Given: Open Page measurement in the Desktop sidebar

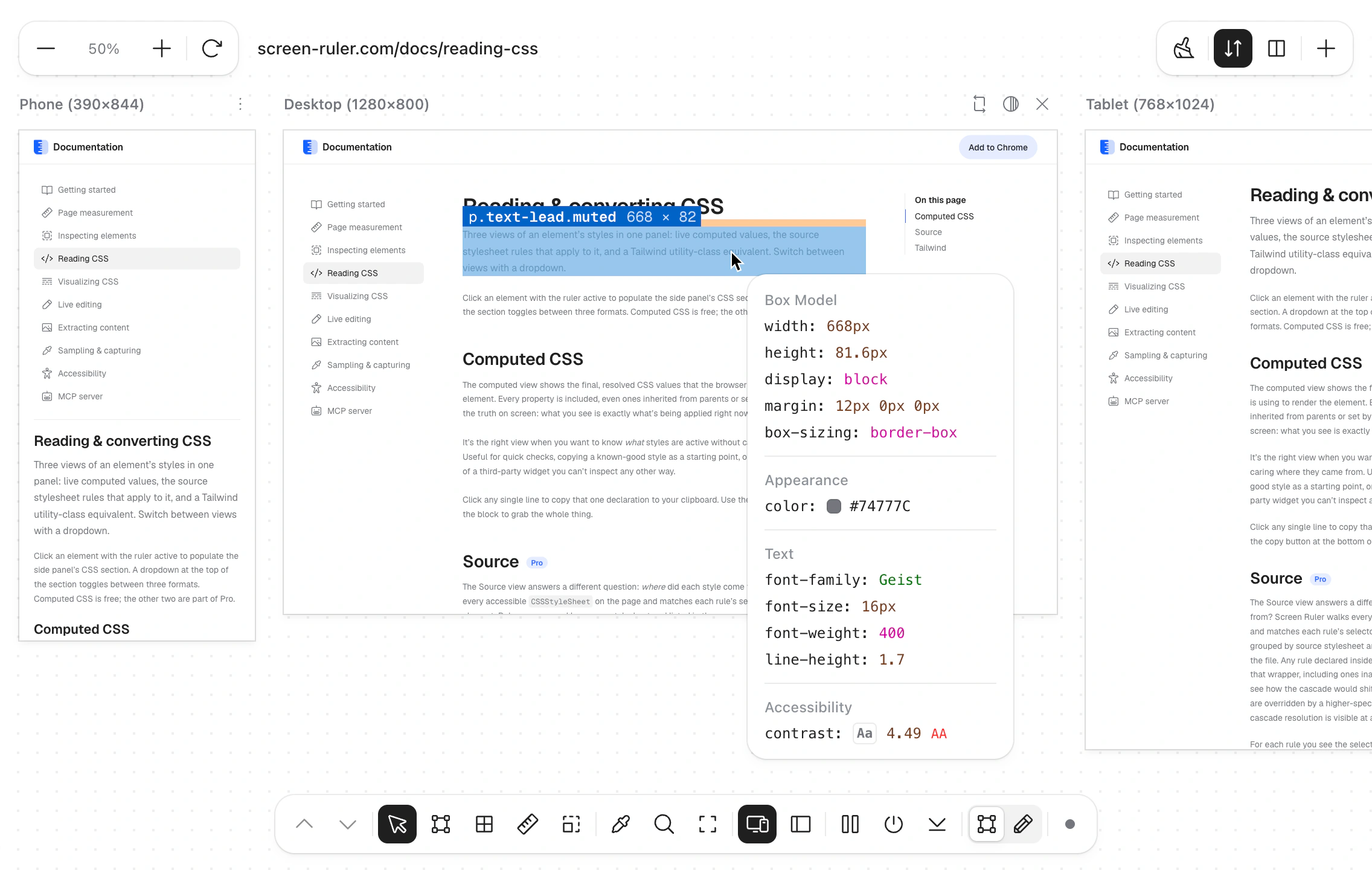Looking at the screenshot, I should click(x=364, y=227).
